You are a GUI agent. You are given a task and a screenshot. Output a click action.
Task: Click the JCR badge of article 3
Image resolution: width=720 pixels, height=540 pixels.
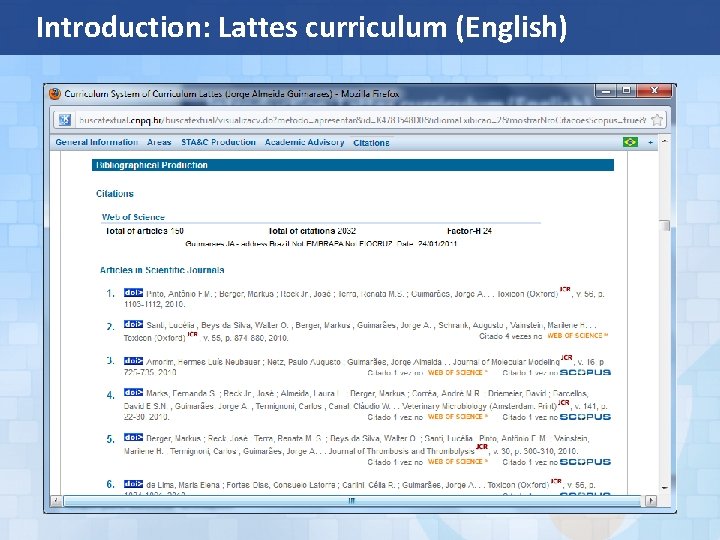coord(567,357)
